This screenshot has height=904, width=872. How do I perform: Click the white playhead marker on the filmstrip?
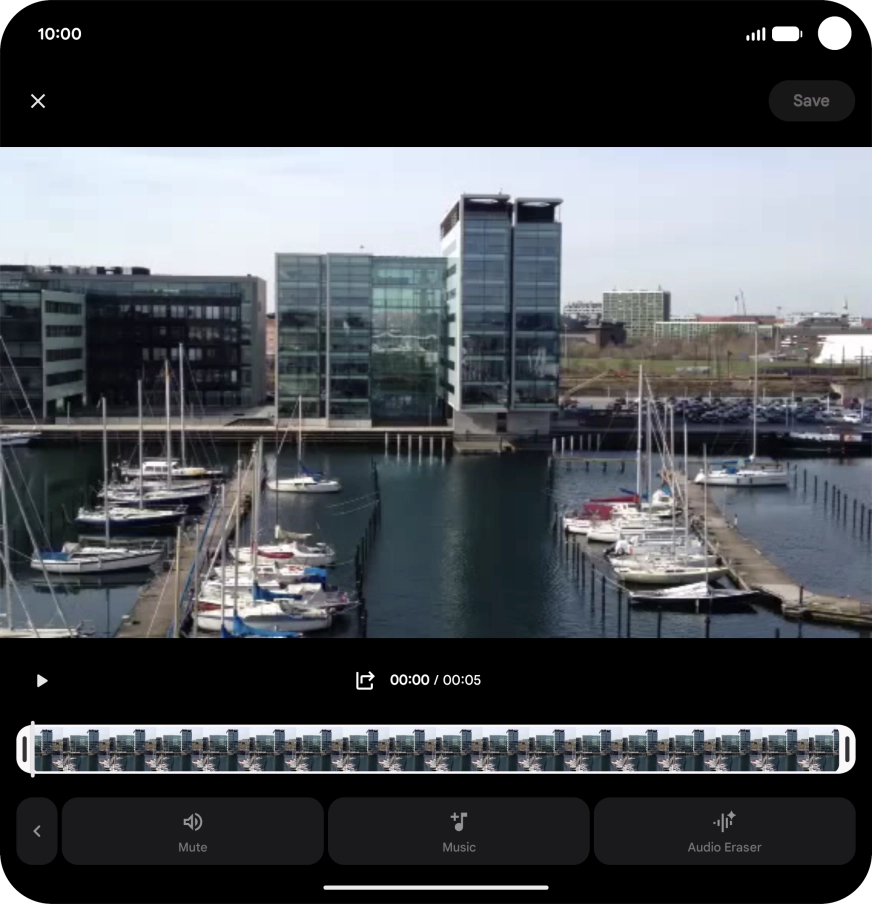click(x=33, y=749)
